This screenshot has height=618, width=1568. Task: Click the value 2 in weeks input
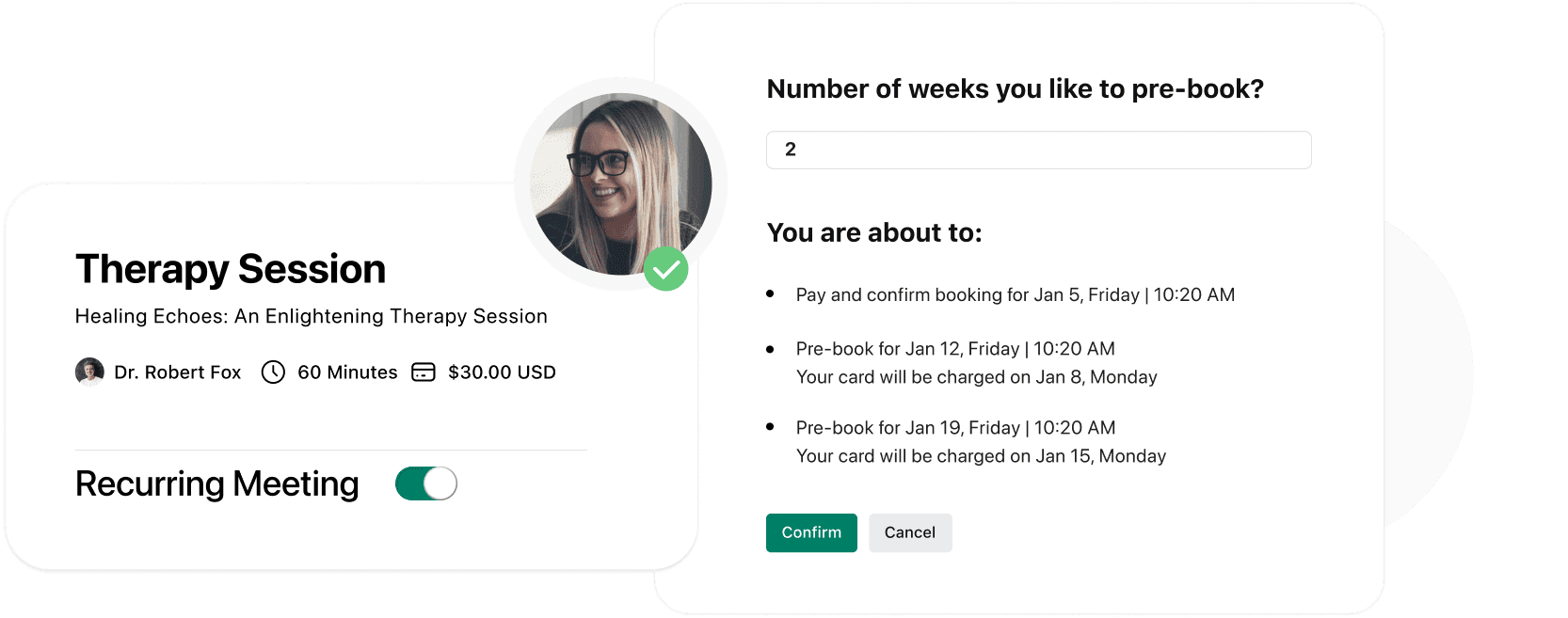click(791, 150)
